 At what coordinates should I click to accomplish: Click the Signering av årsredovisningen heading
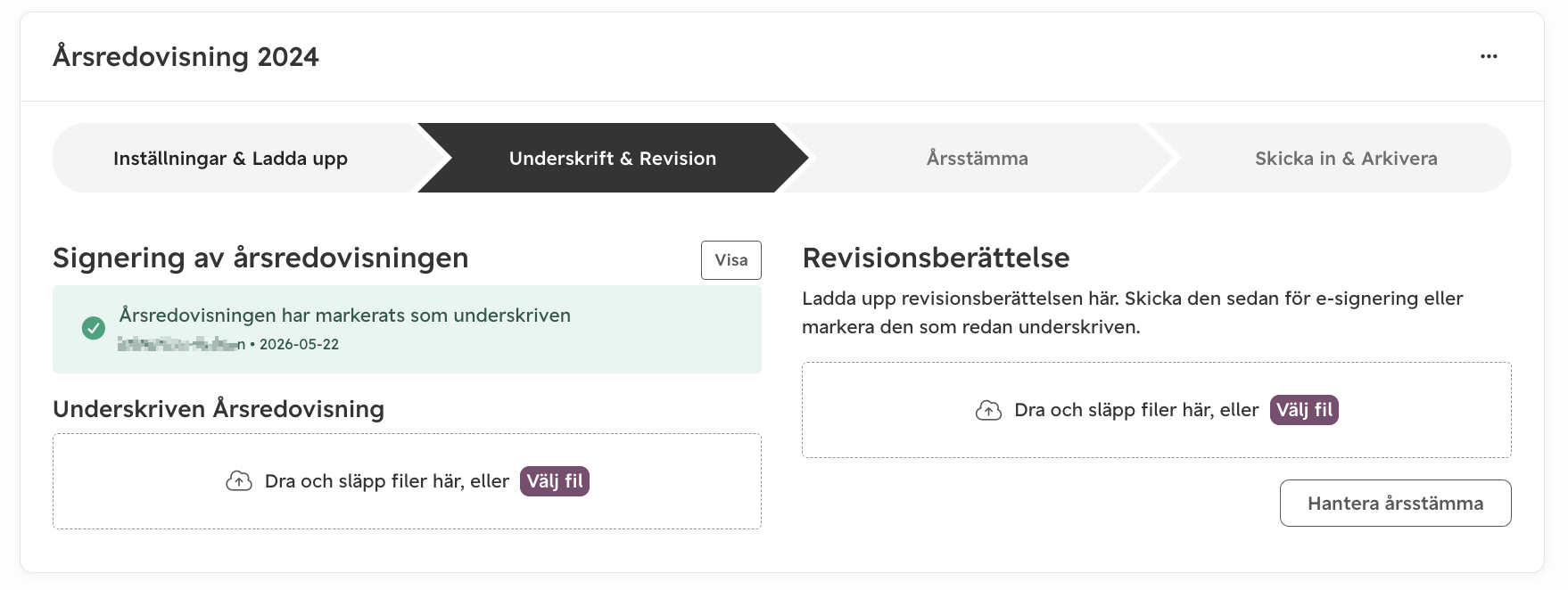[260, 258]
